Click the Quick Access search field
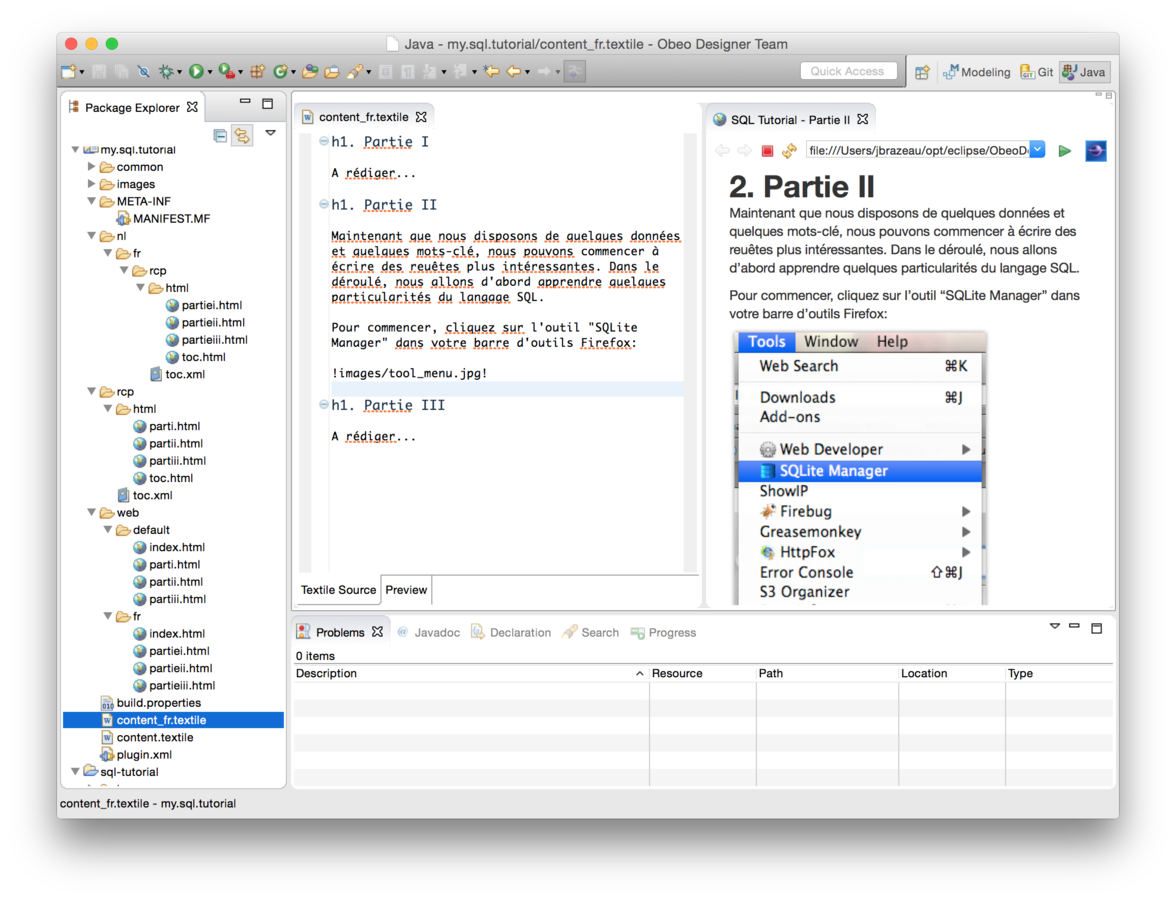Image resolution: width=1176 pixels, height=900 pixels. (x=848, y=71)
